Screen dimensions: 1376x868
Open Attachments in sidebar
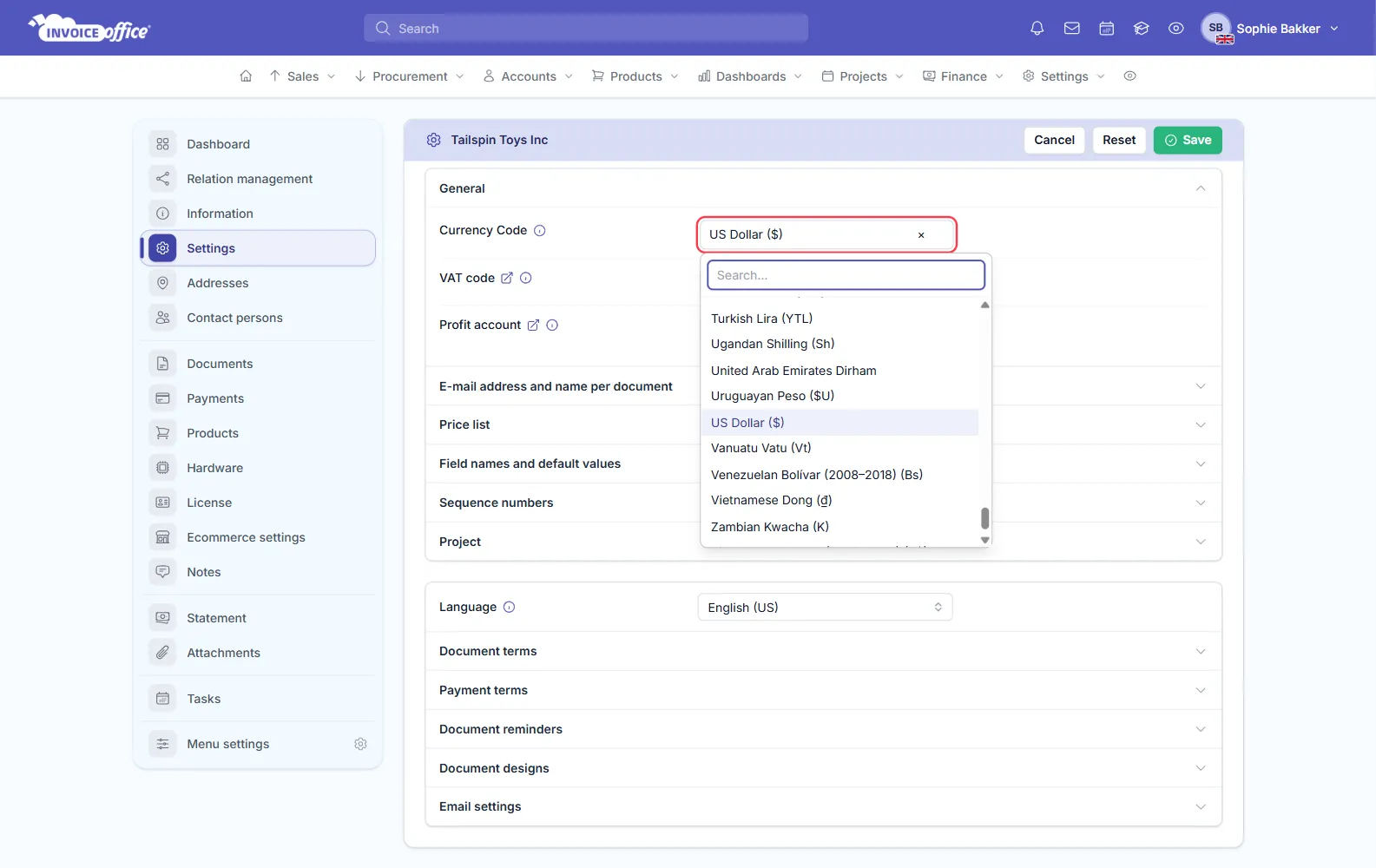point(258,653)
